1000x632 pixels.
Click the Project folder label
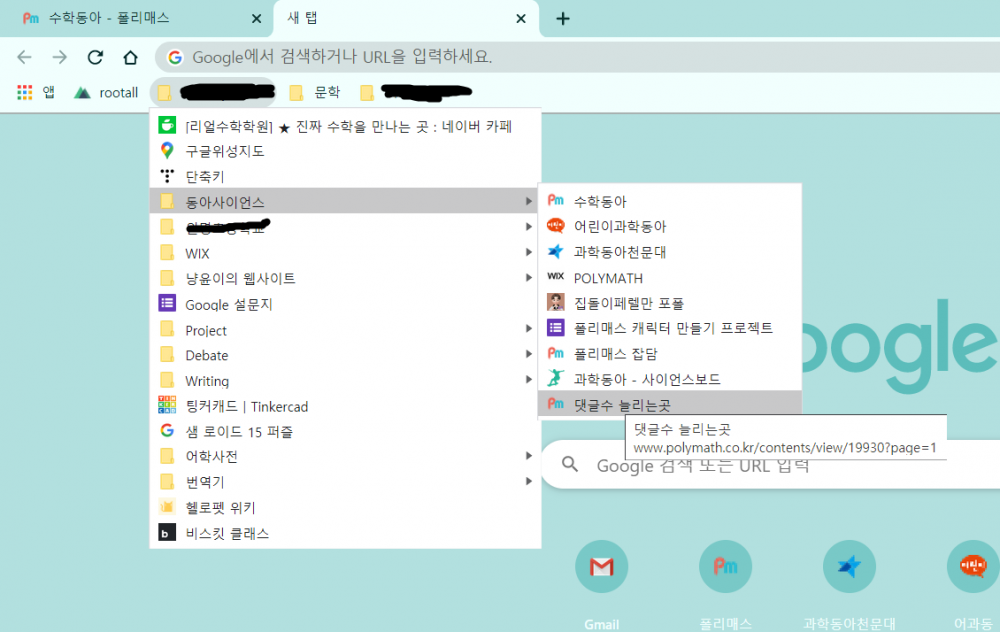click(x=206, y=330)
